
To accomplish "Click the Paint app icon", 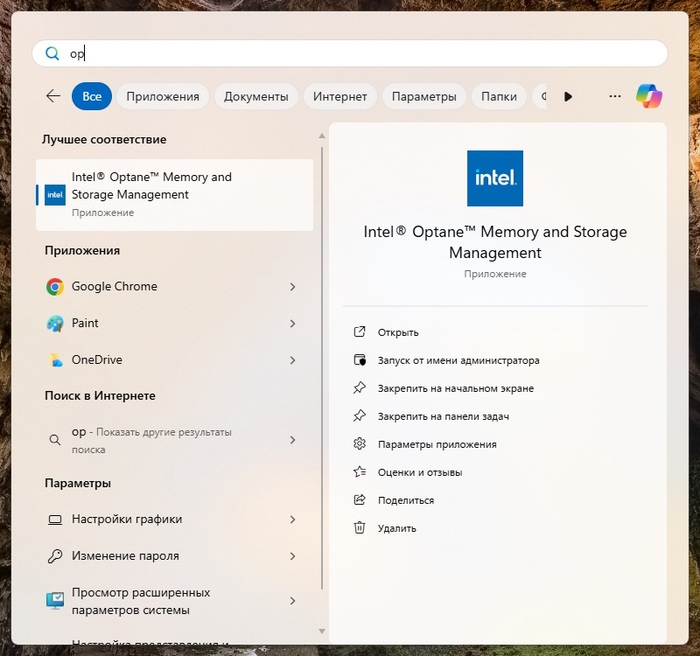I will [x=55, y=324].
